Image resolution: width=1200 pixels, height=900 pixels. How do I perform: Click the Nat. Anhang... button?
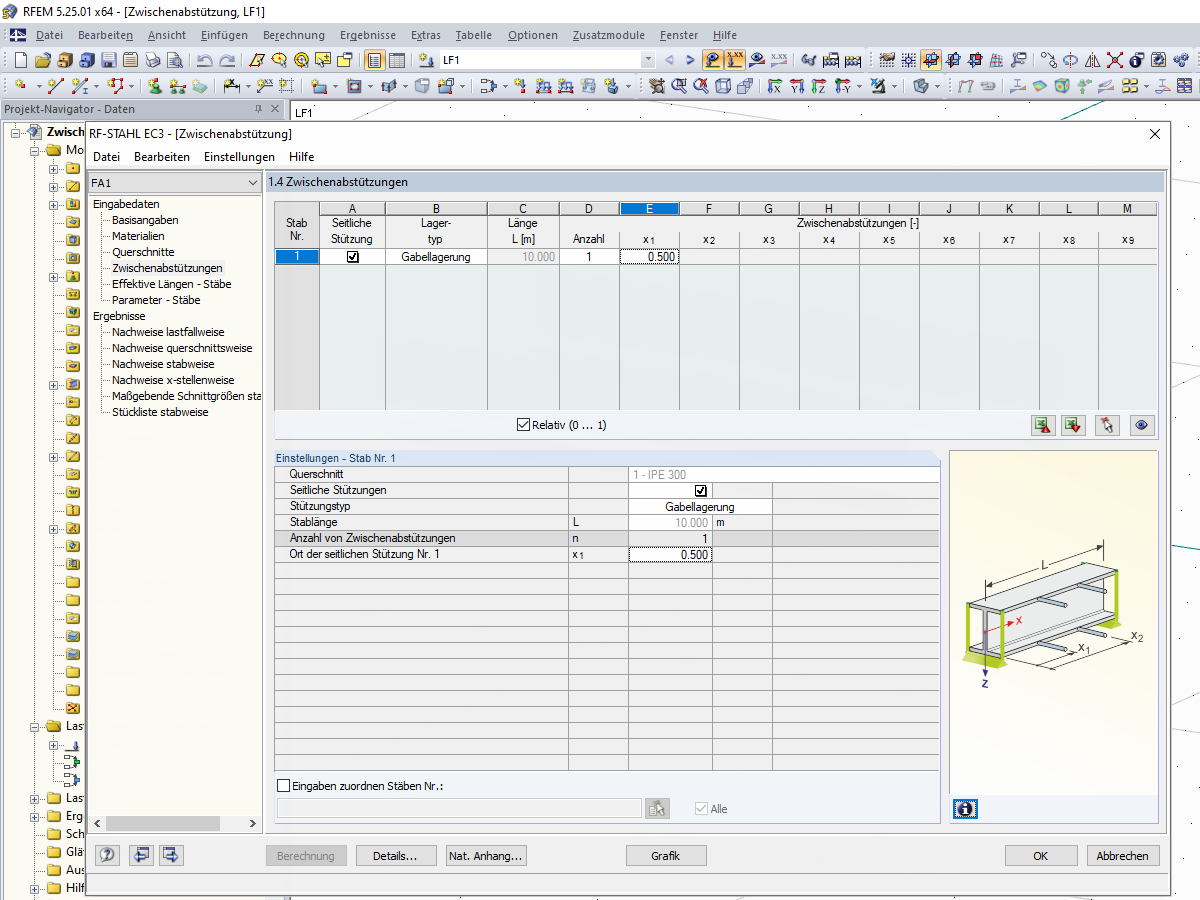486,856
